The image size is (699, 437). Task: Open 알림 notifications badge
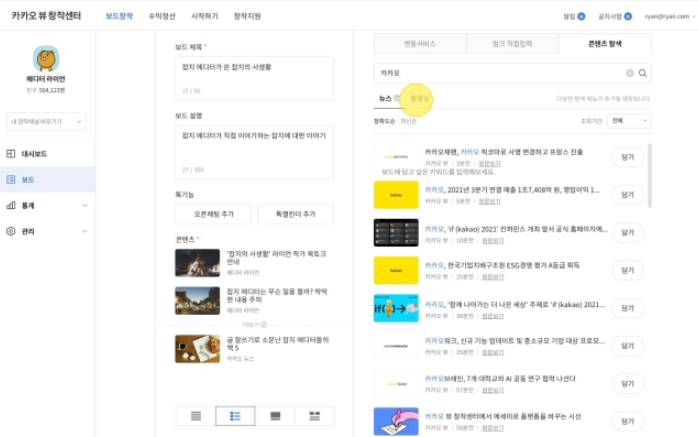click(x=581, y=16)
